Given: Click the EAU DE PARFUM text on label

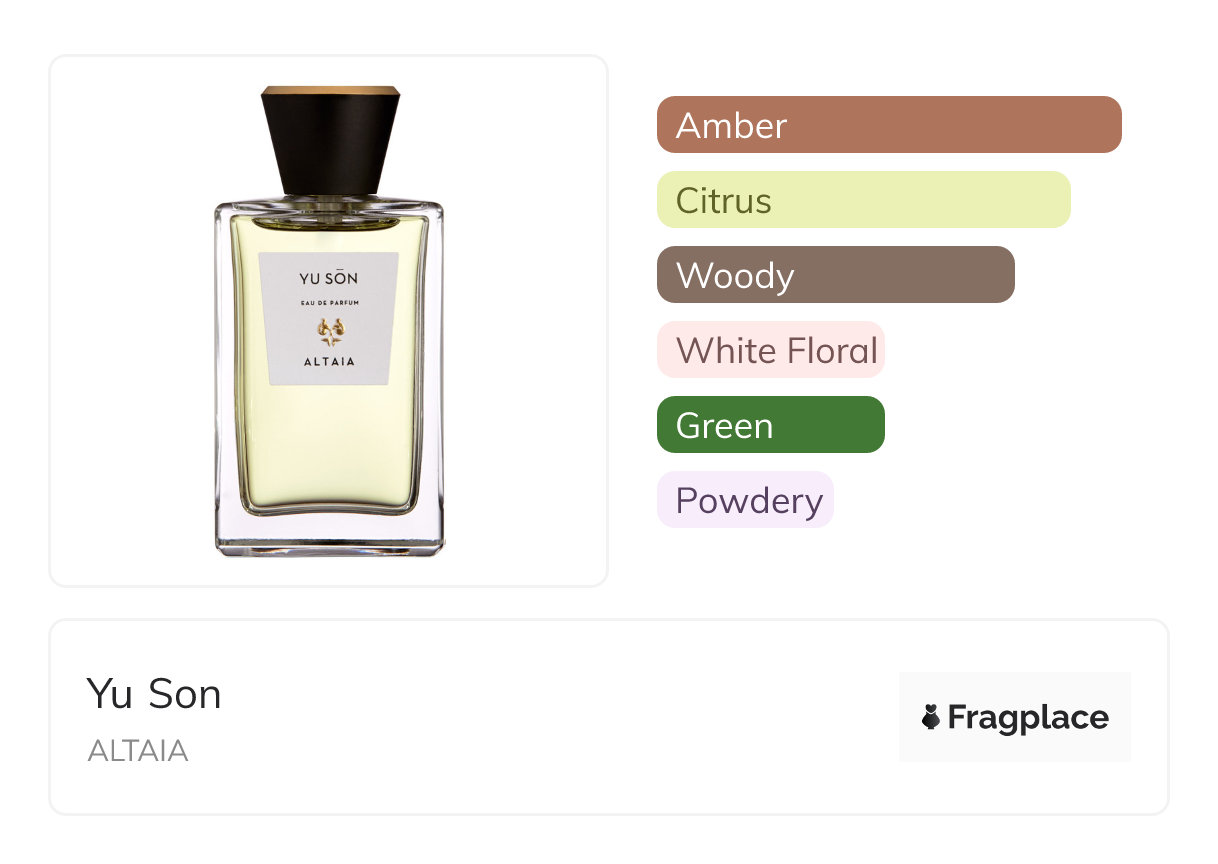Looking at the screenshot, I should (x=329, y=303).
